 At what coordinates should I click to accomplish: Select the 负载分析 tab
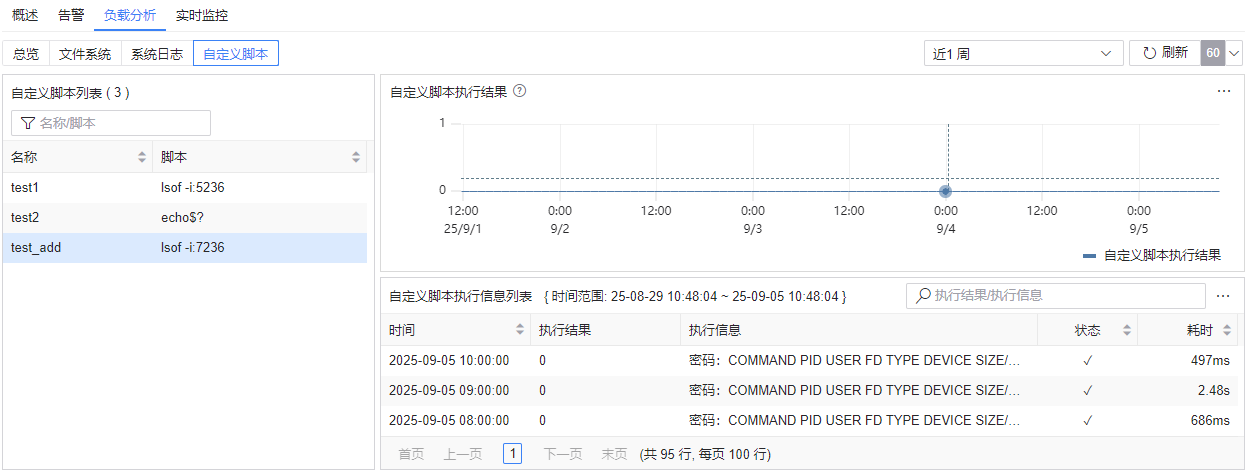(x=130, y=15)
